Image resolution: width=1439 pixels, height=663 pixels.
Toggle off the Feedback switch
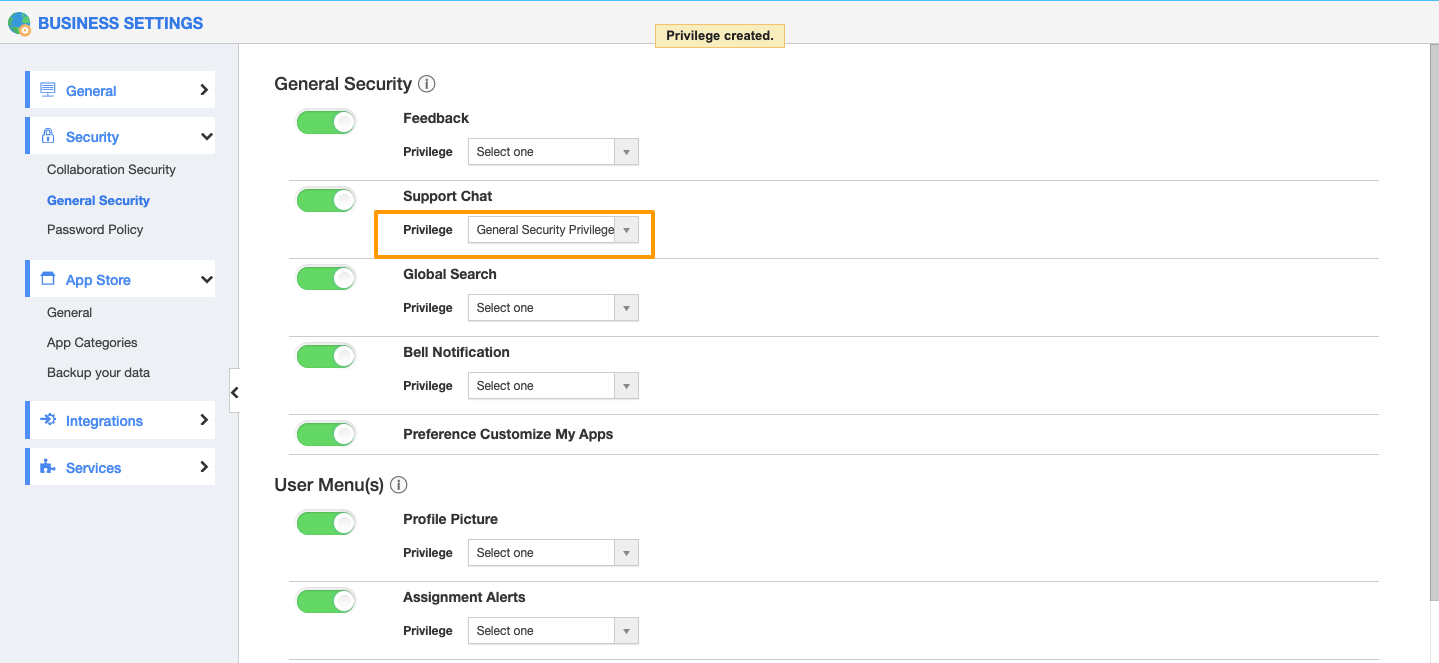click(x=326, y=122)
